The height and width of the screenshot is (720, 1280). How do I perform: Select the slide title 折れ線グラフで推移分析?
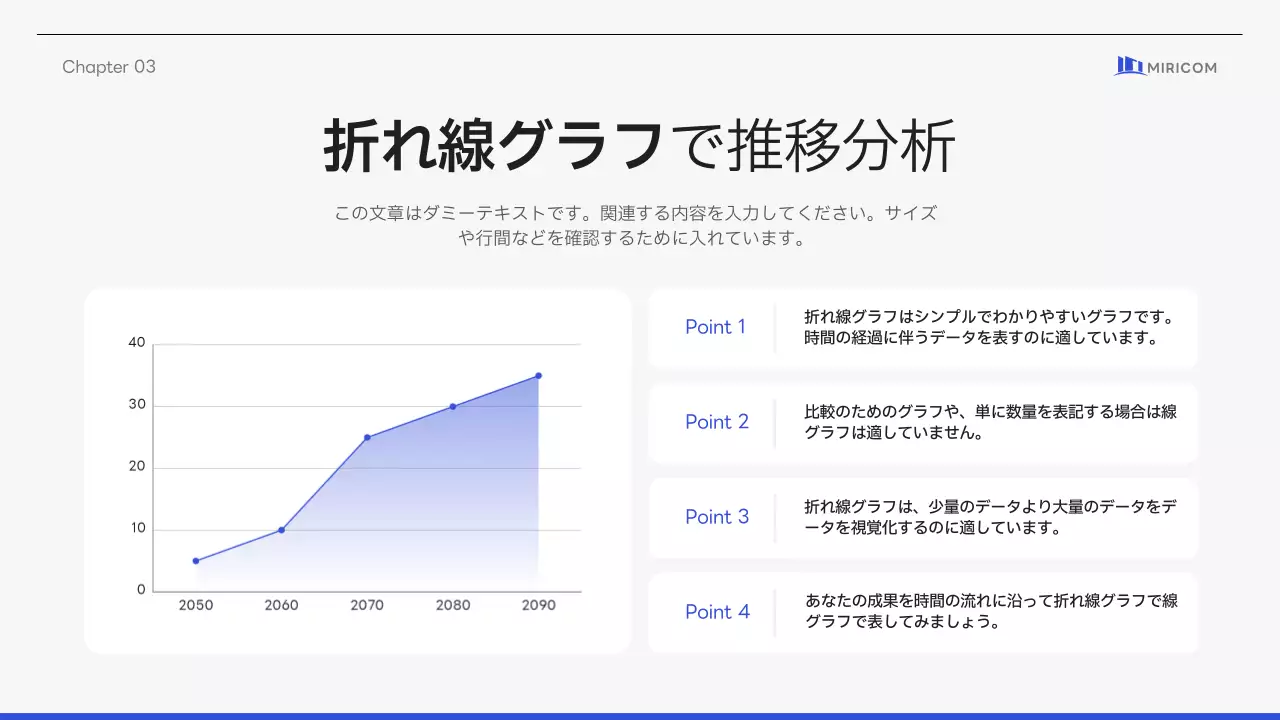(640, 144)
